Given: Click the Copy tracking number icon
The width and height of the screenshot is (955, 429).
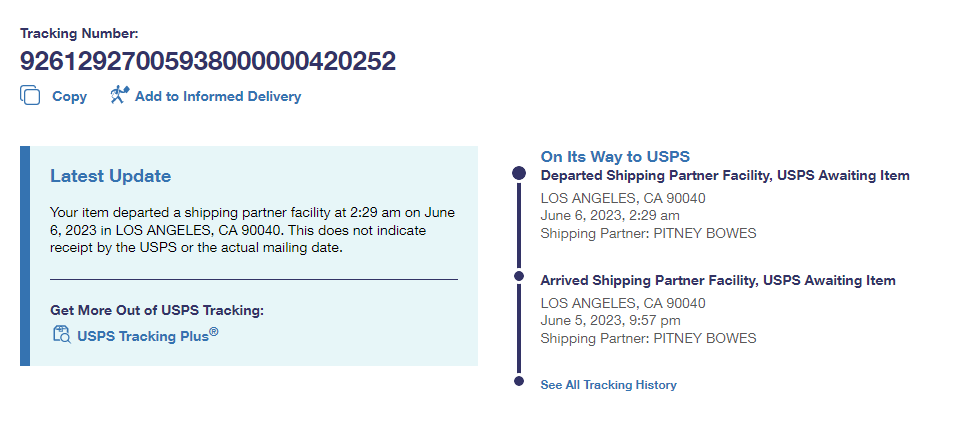Looking at the screenshot, I should click(30, 96).
